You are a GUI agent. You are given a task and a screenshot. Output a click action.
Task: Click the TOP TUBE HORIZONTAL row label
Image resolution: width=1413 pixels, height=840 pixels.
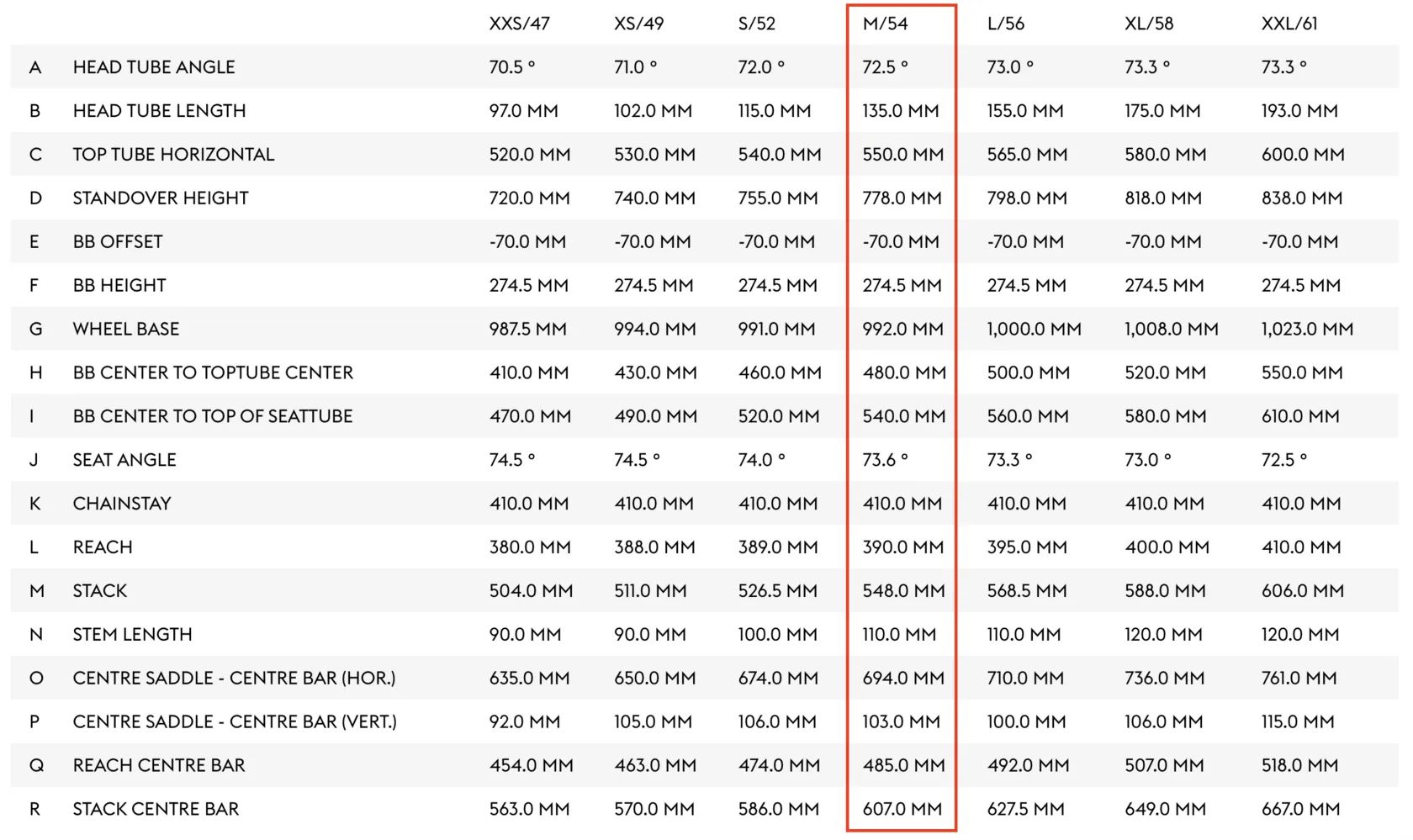173,155
